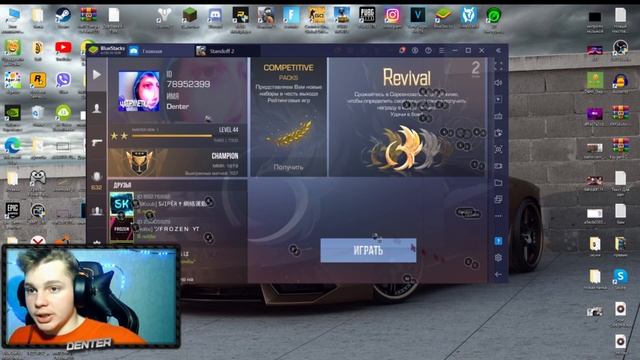Open multi-instance manager in BlueStacks sidebar
Screen dimensions: 640x360
pos(498,199)
